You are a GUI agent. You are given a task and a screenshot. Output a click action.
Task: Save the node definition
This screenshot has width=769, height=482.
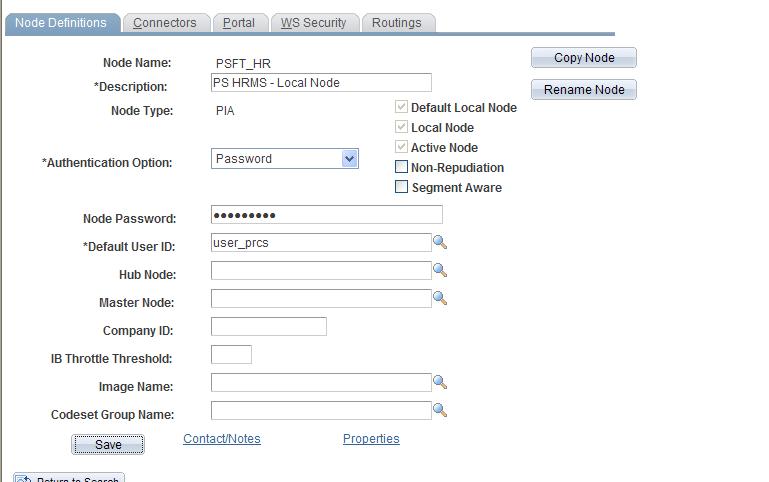click(x=108, y=444)
